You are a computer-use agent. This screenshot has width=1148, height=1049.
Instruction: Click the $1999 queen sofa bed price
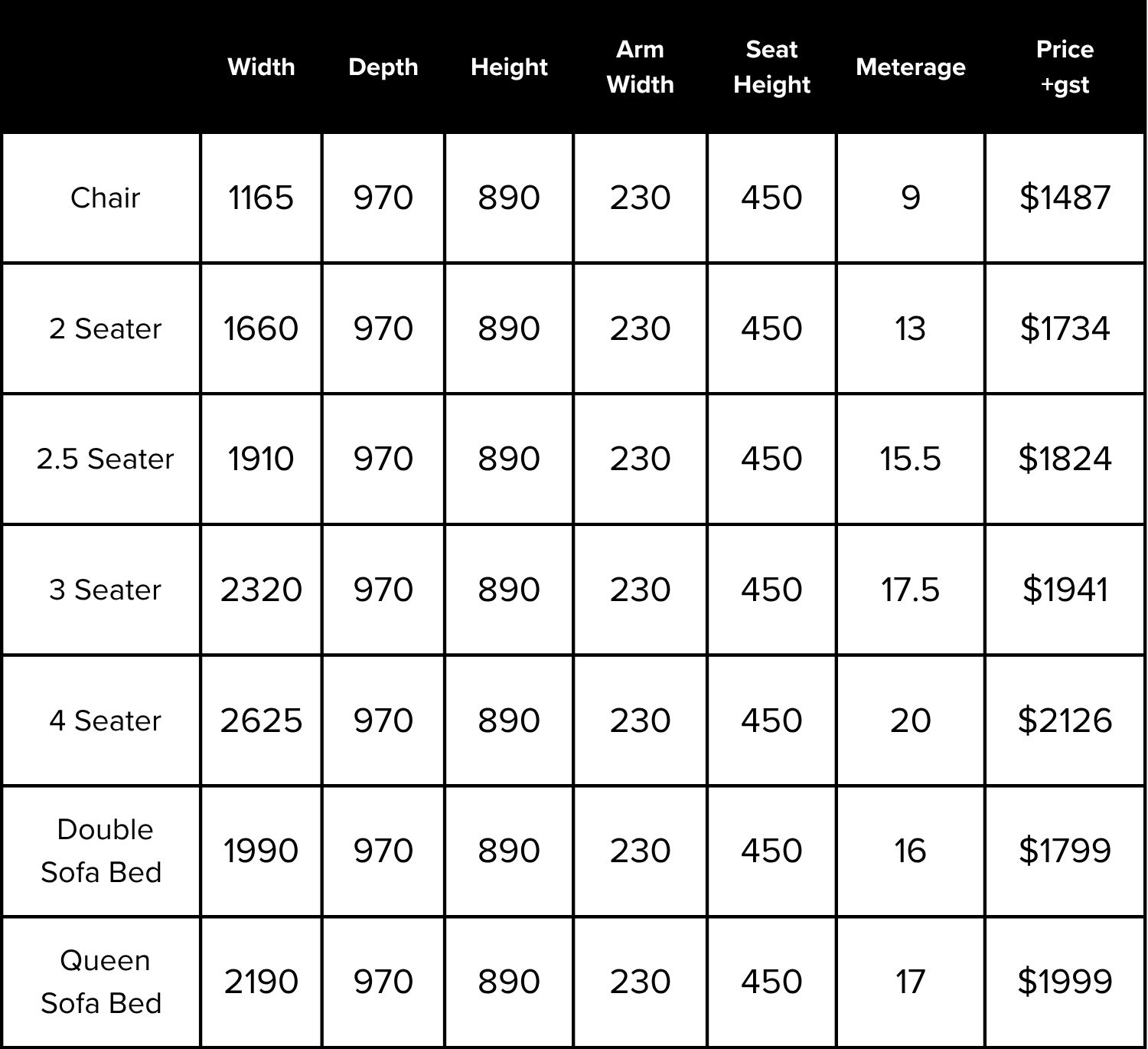pos(1065,982)
